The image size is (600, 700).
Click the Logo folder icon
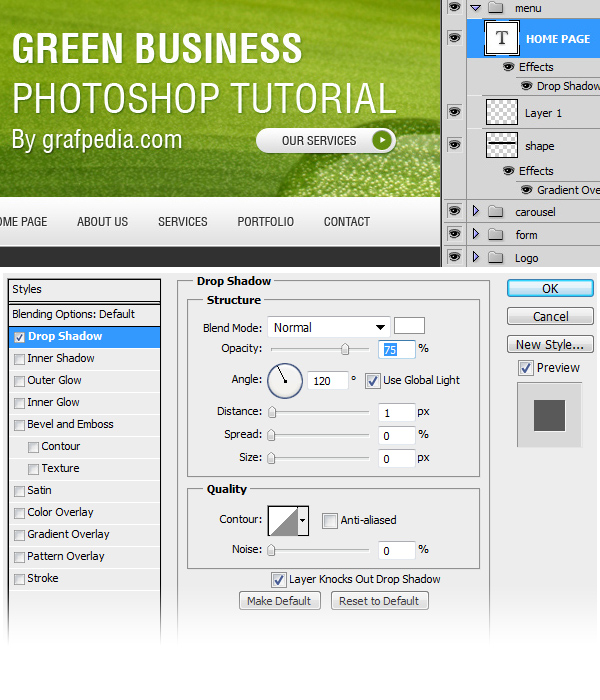(x=496, y=258)
